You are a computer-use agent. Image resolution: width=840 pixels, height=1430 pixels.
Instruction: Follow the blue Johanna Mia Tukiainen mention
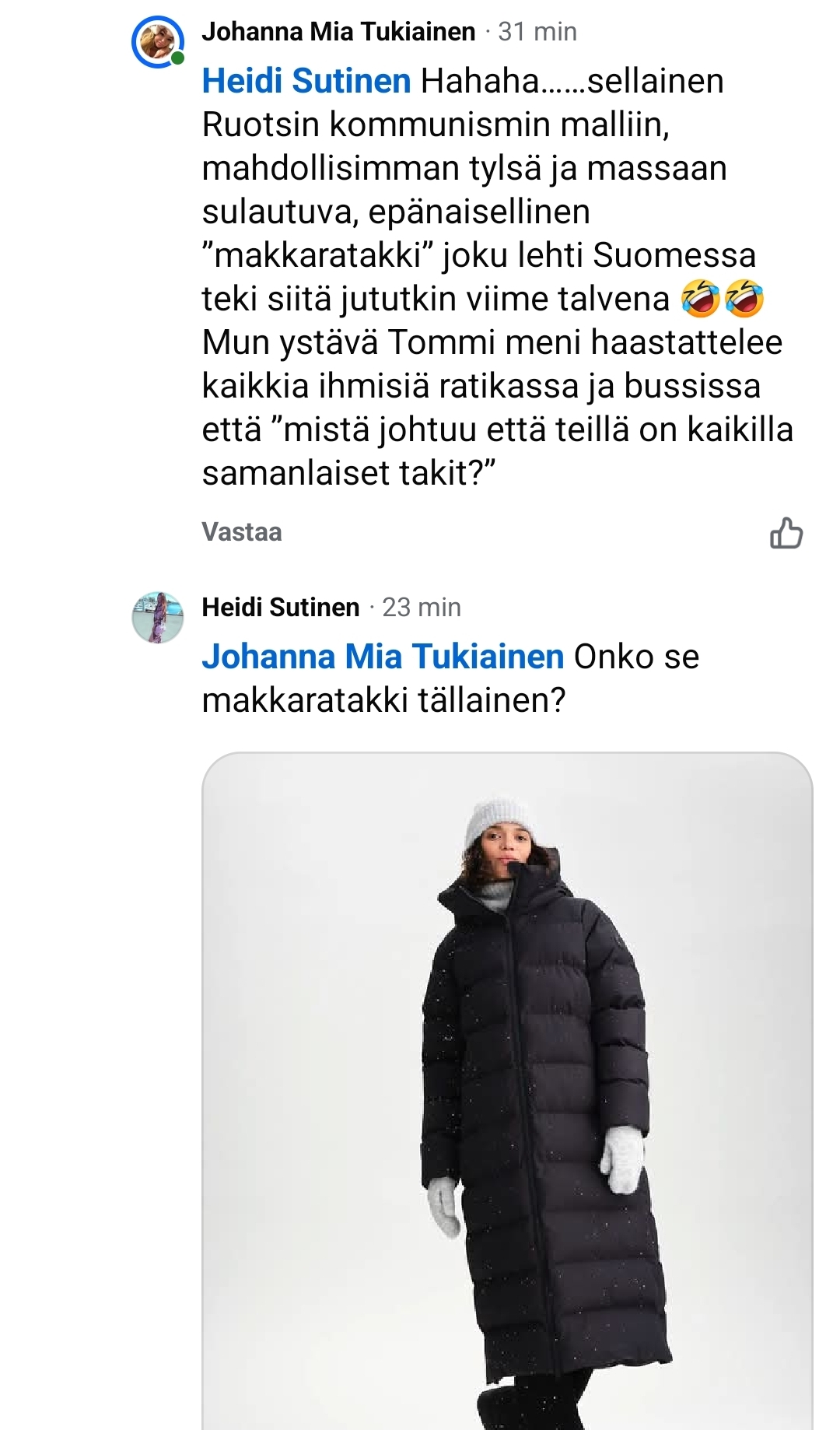click(x=383, y=657)
